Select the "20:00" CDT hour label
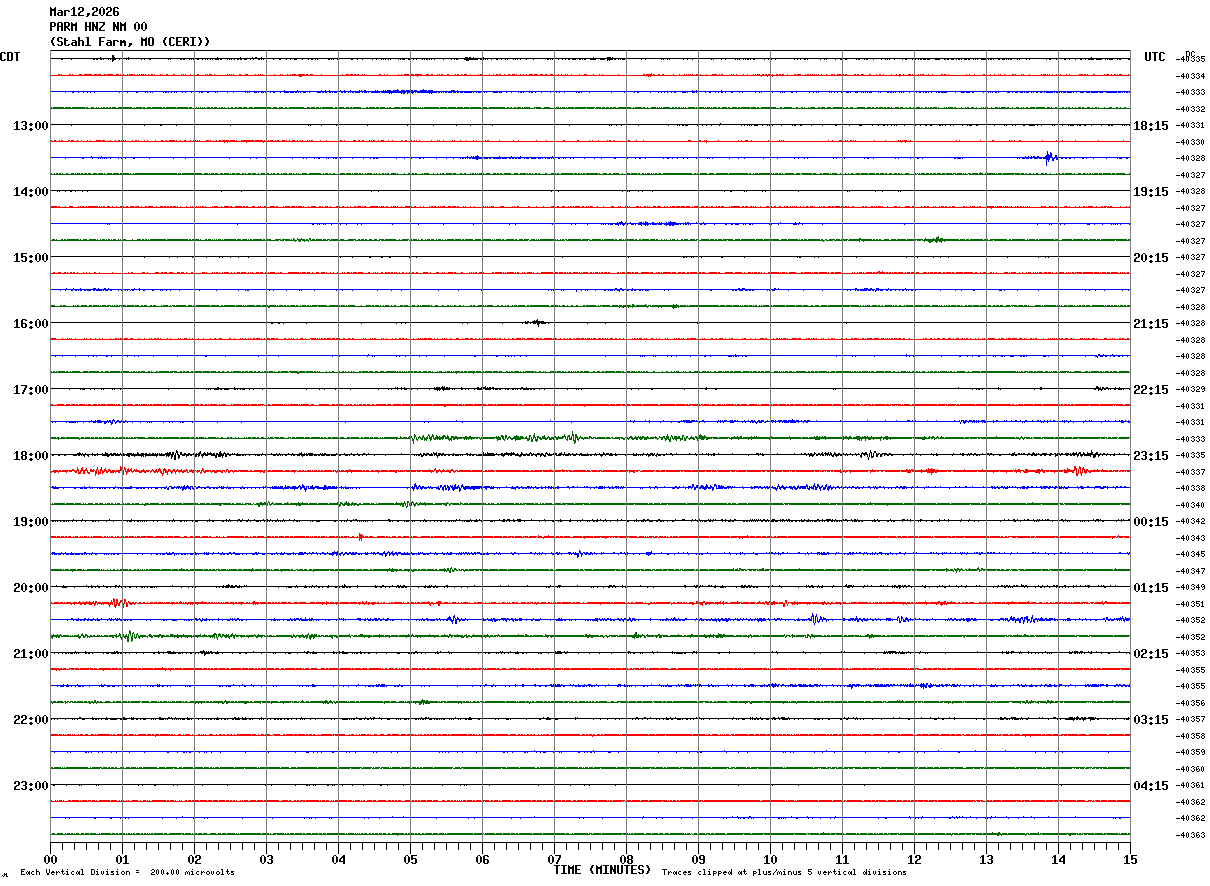This screenshot has height=886, width=1210. click(x=30, y=587)
